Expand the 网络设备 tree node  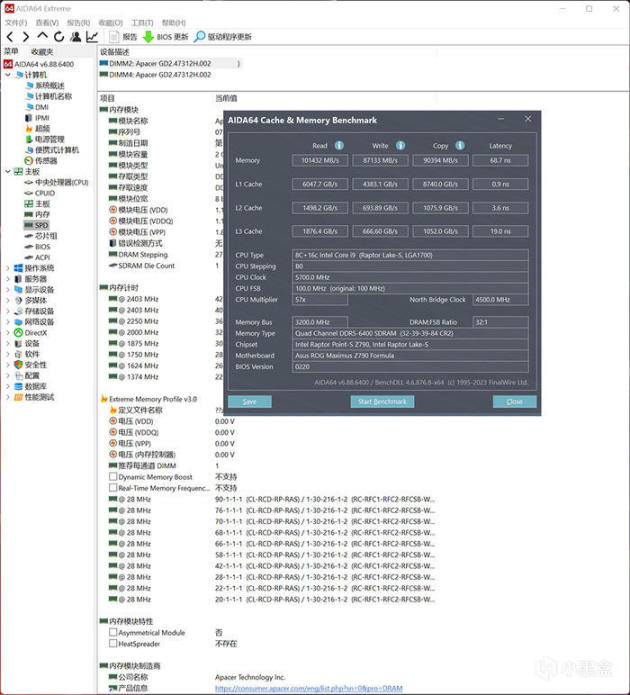click(8, 322)
